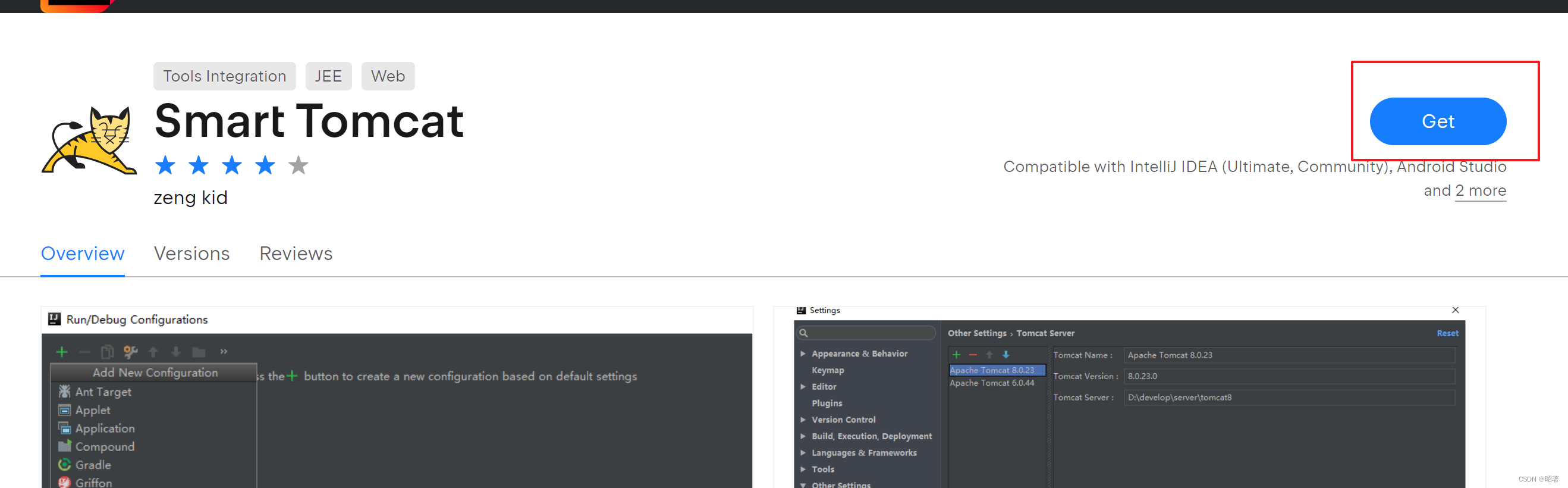
Task: Collapse the Other Settings section arrow
Action: 803,484
